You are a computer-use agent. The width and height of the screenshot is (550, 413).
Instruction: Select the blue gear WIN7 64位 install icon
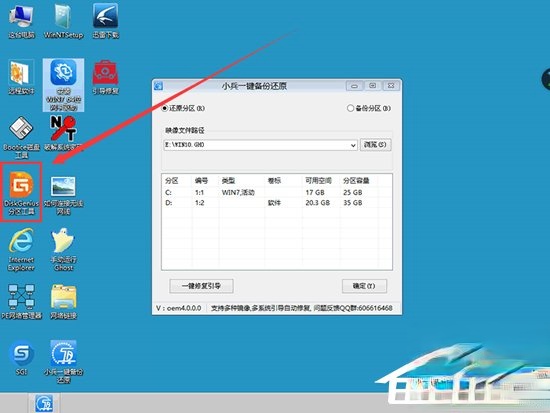click(63, 85)
